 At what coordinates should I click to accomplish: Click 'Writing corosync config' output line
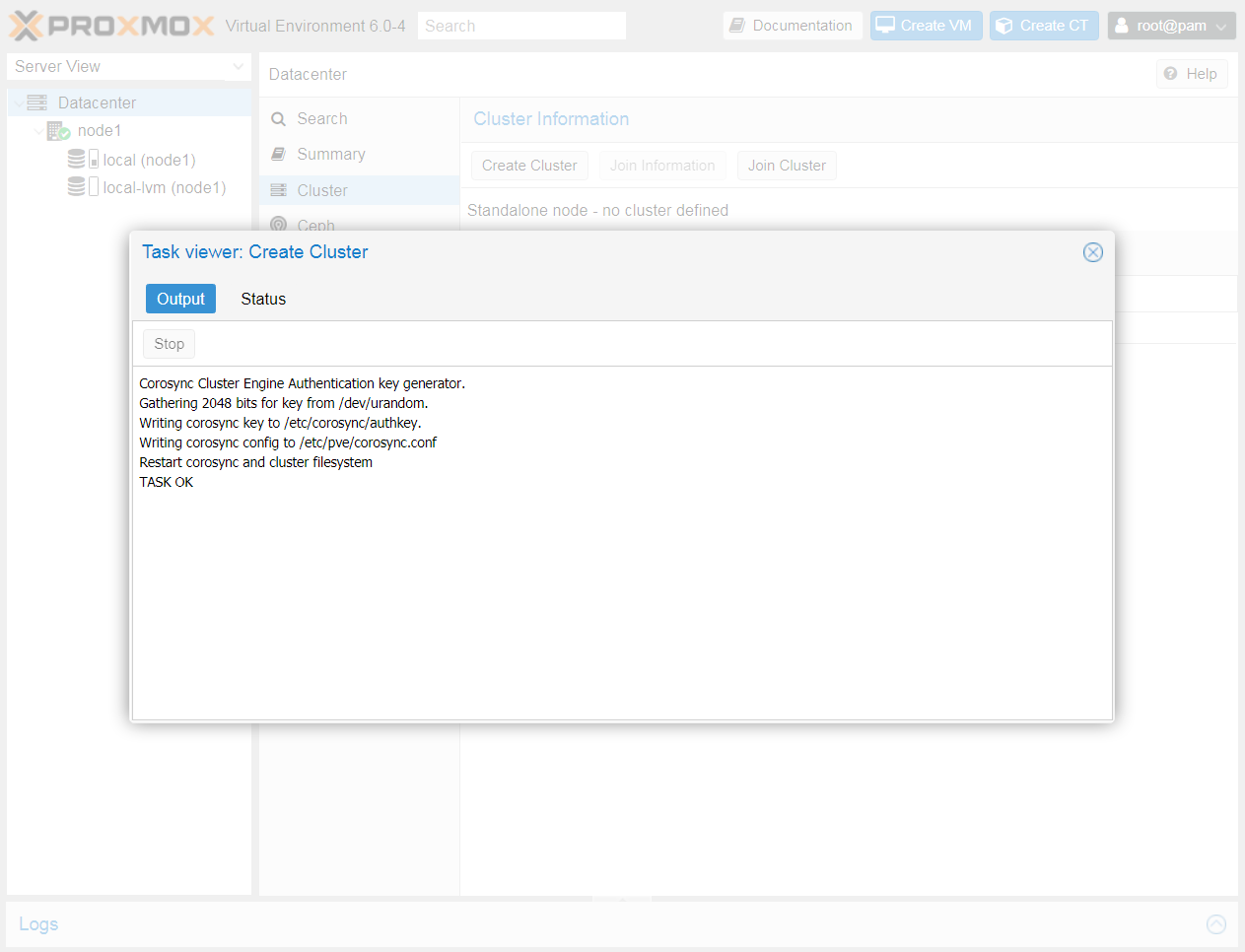(288, 442)
